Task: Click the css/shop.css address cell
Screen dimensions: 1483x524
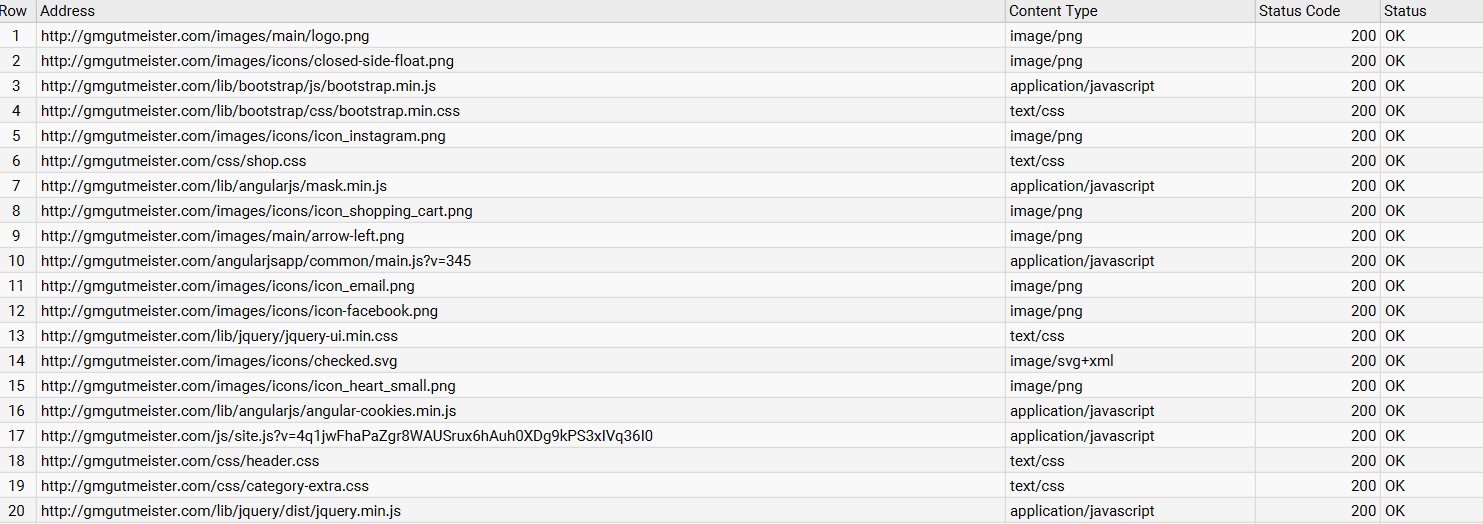Action: (x=173, y=161)
